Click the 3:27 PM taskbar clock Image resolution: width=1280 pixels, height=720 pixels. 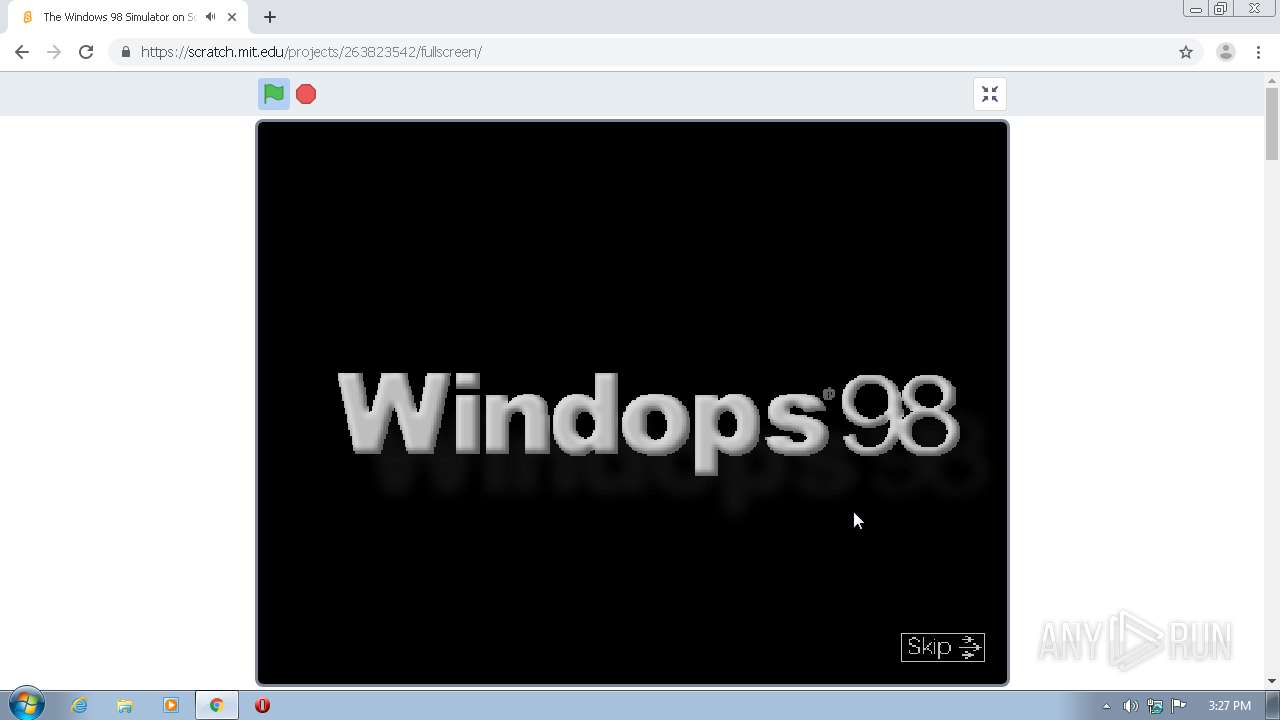tap(1229, 706)
